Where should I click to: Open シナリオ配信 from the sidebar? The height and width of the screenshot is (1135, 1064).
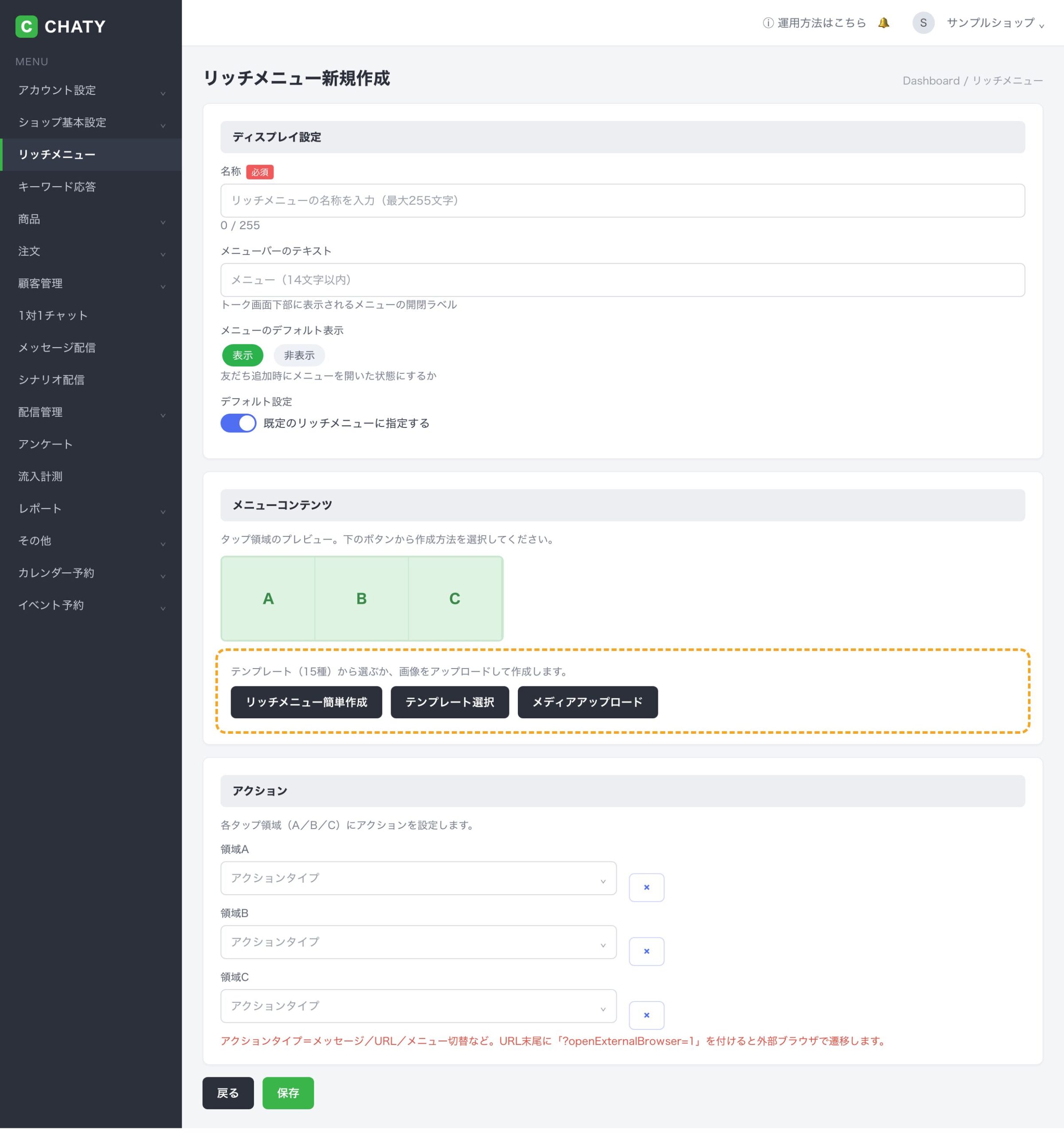(91, 380)
